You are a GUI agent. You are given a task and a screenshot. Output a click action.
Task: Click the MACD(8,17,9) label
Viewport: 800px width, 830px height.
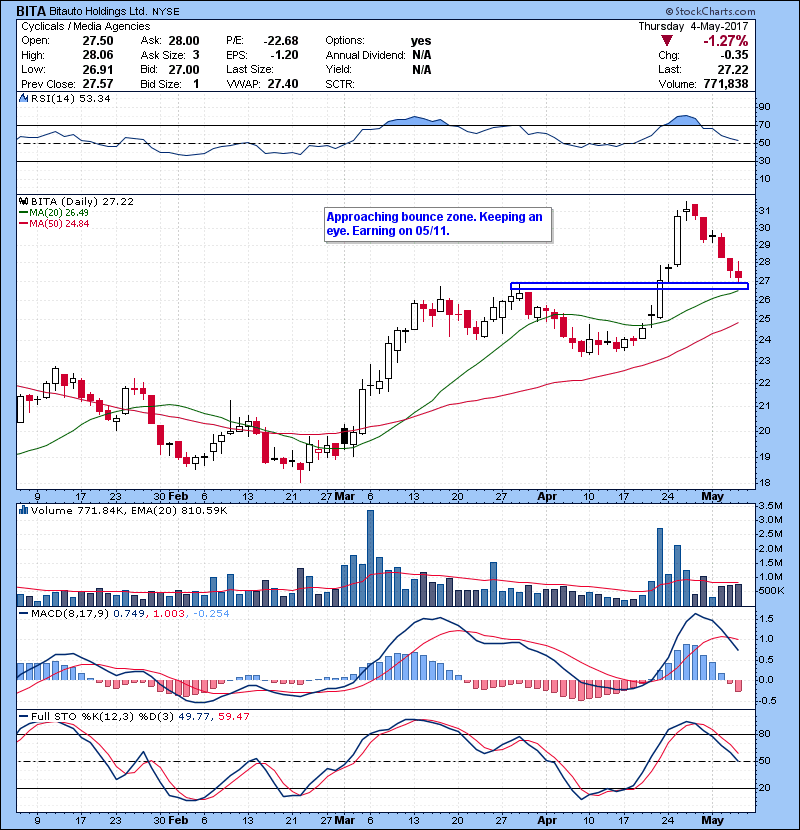(70, 614)
